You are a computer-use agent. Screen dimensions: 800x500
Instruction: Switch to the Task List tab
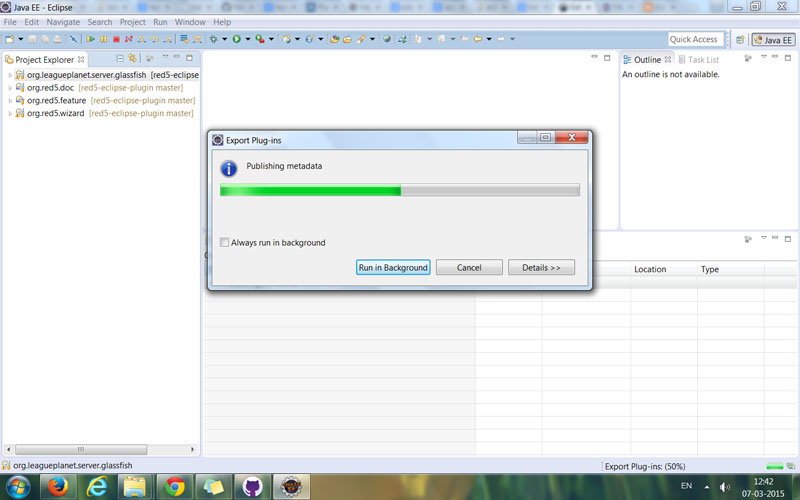pyautogui.click(x=703, y=60)
